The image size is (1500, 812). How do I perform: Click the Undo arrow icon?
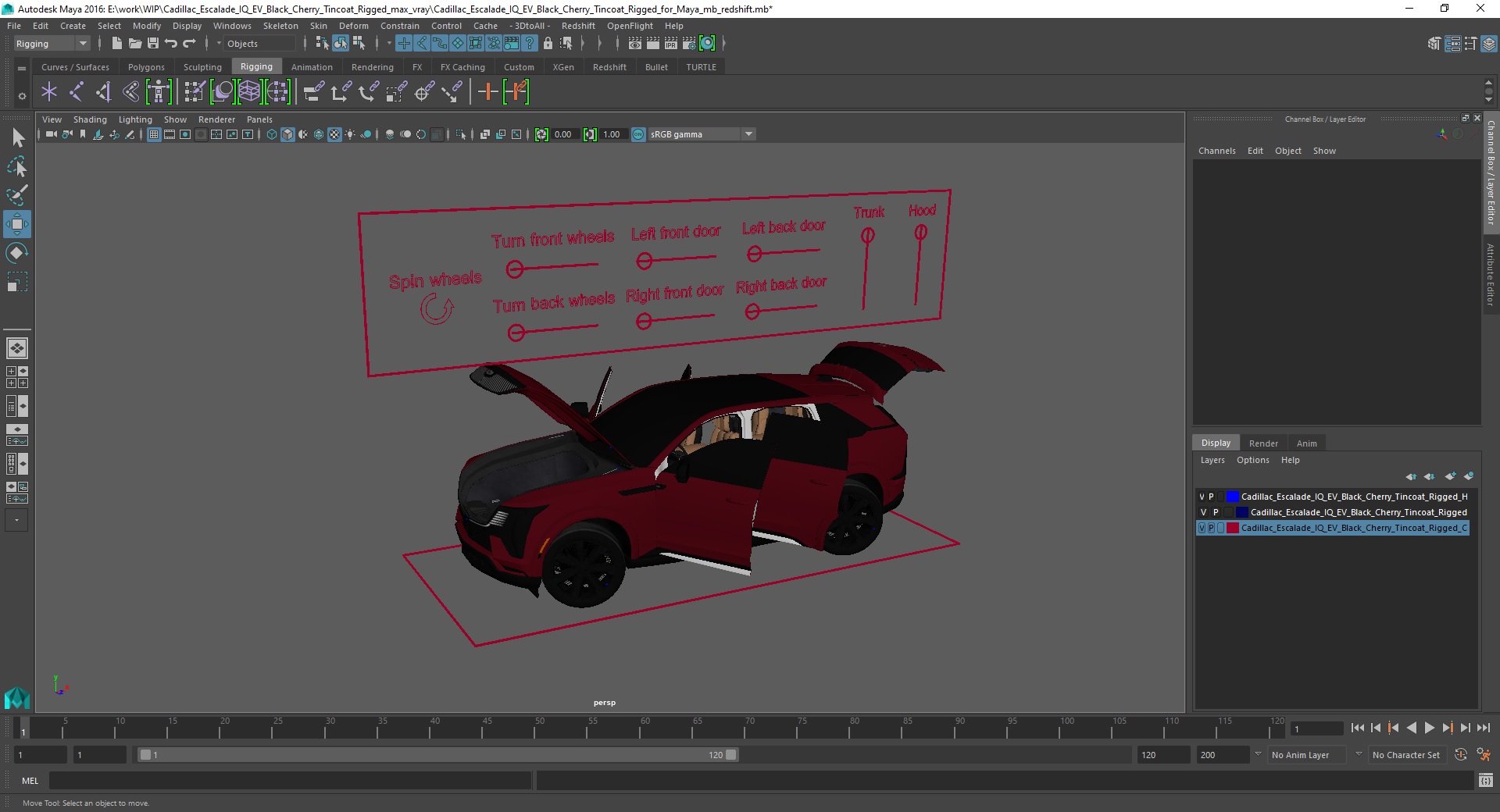[171, 44]
